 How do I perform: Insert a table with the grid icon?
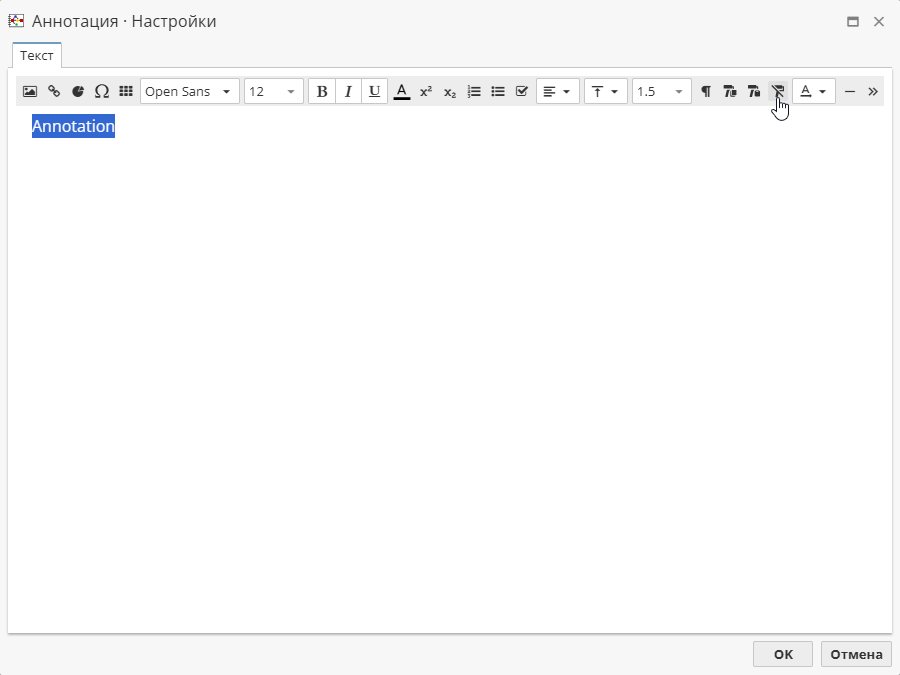coord(126,91)
